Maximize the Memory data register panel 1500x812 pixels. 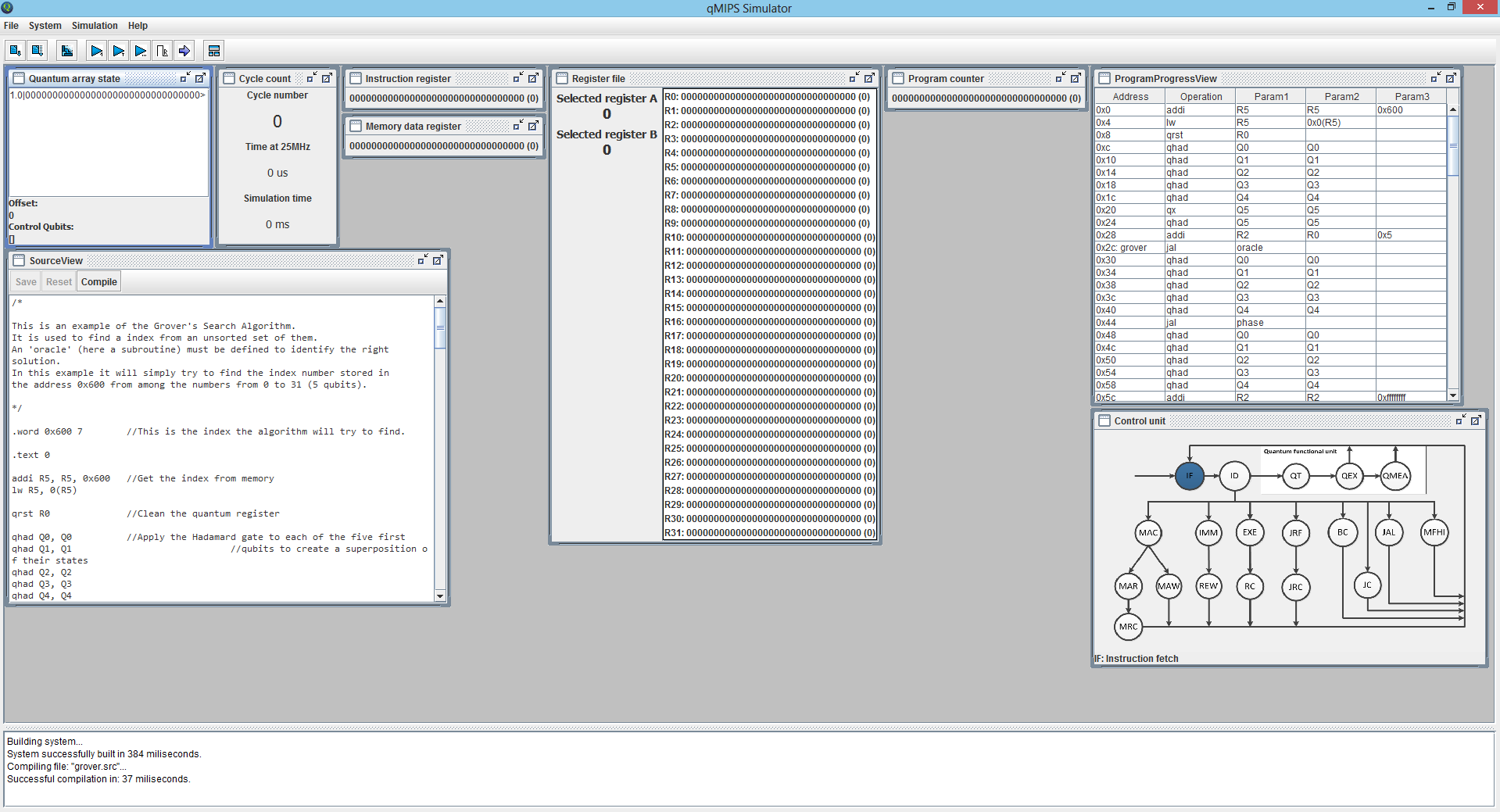pyautogui.click(x=533, y=126)
